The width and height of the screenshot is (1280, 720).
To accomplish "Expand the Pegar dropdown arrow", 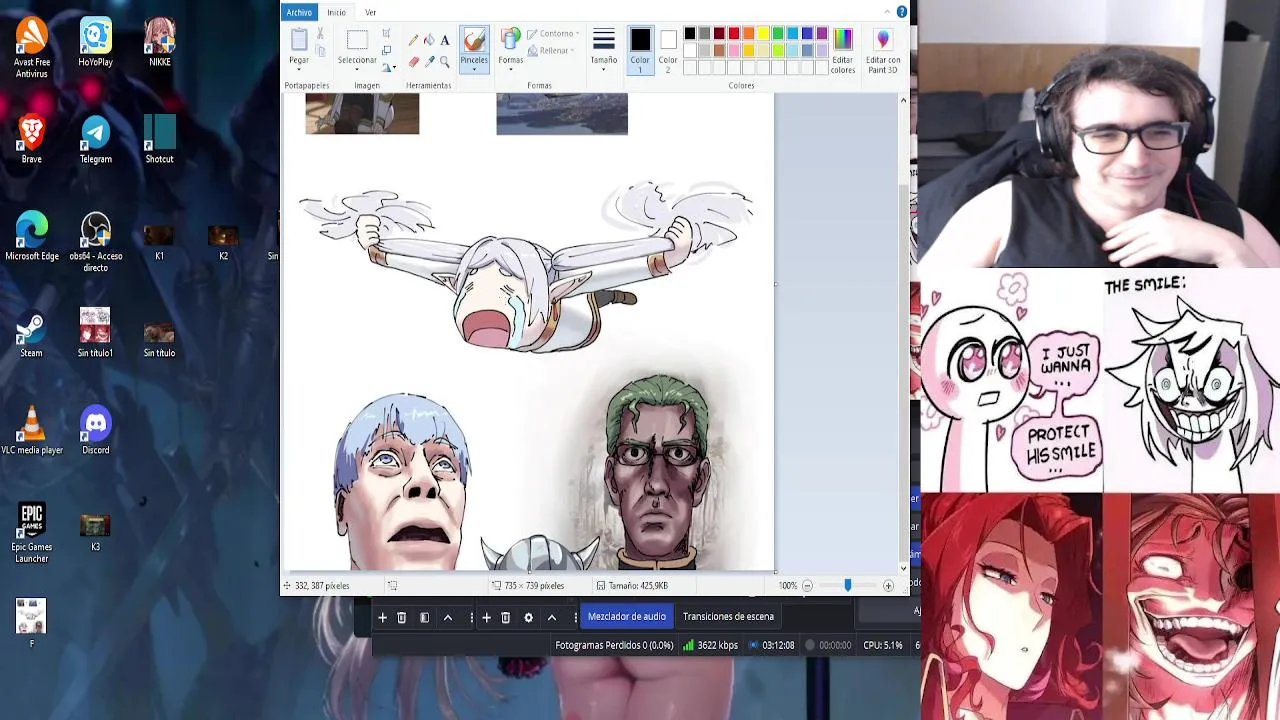I will 299,67.
